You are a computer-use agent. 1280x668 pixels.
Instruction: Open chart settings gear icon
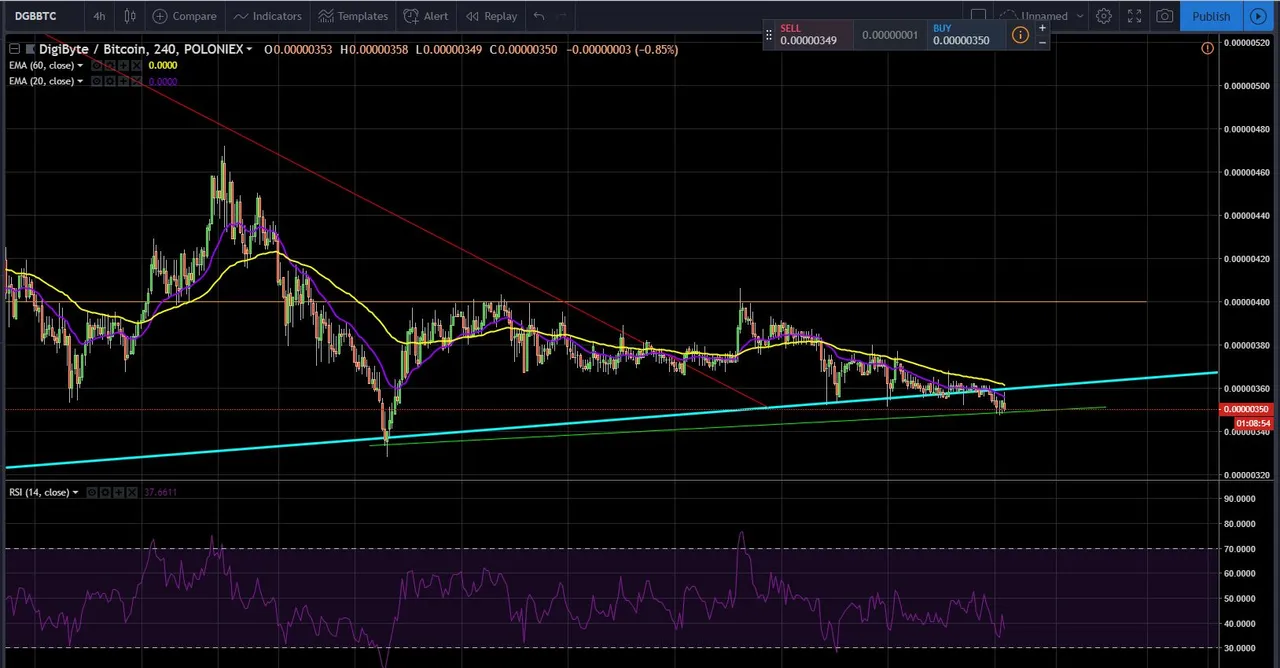click(x=1103, y=16)
